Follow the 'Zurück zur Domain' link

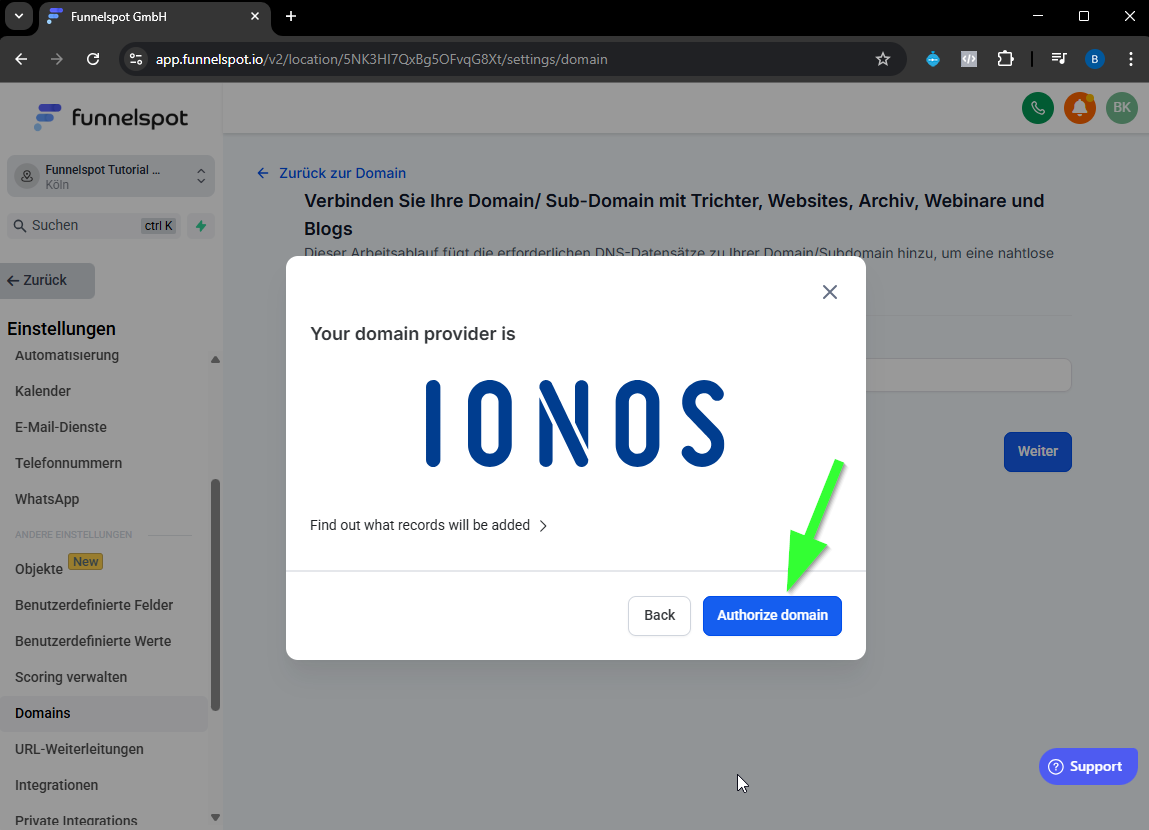pyautogui.click(x=331, y=173)
